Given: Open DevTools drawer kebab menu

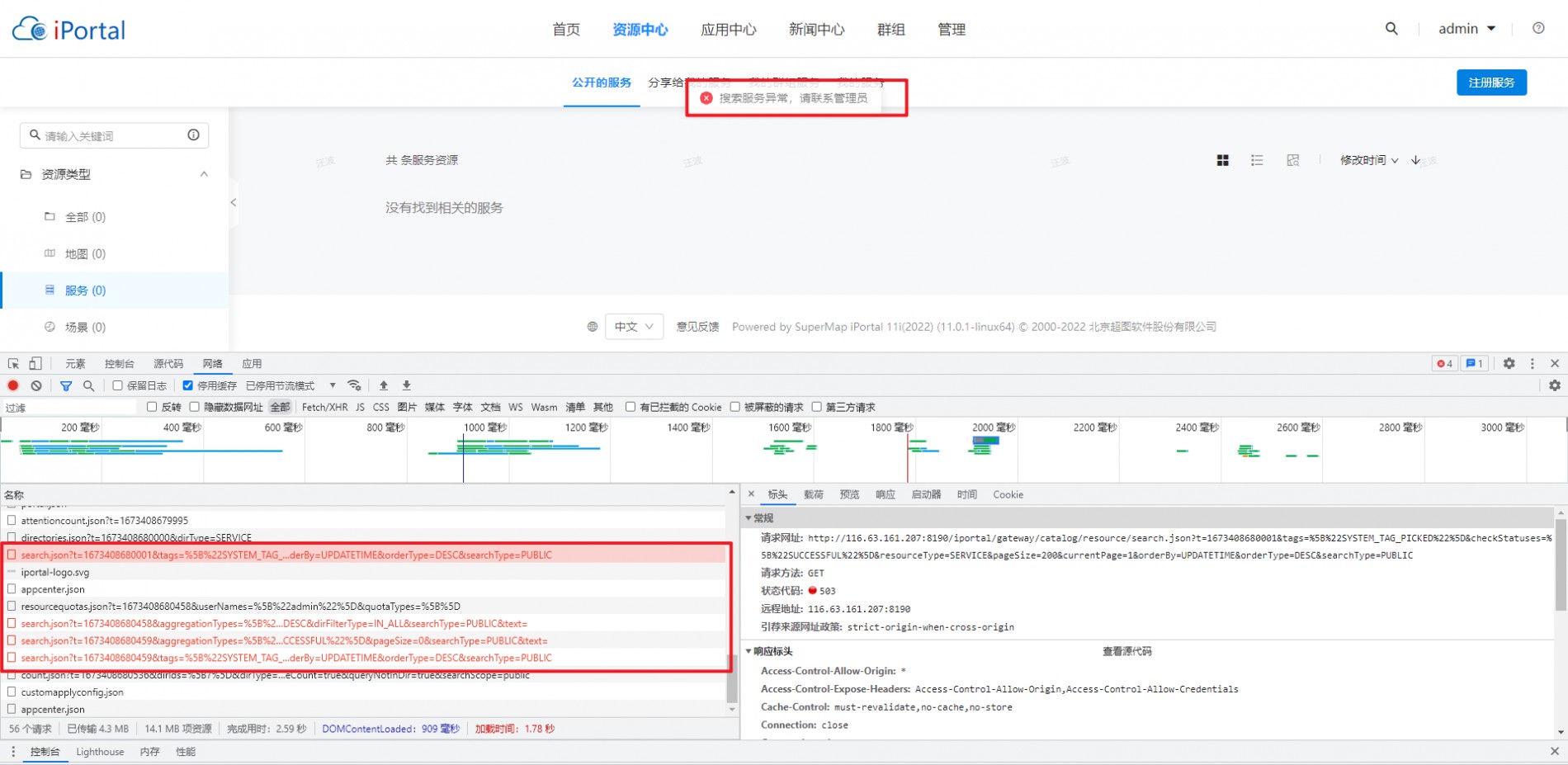Looking at the screenshot, I should (x=12, y=752).
